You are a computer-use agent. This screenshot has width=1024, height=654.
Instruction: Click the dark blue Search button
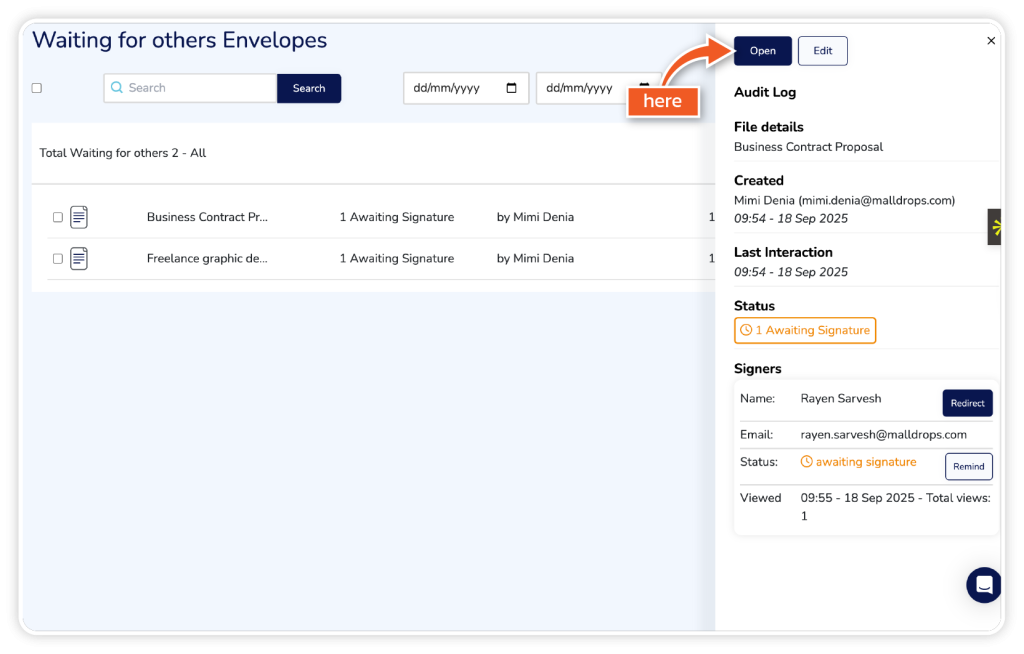pos(308,88)
